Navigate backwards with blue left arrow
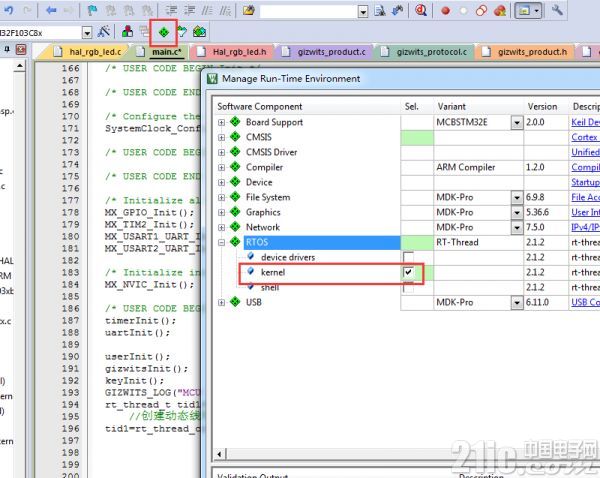The image size is (600, 478). [51, 10]
